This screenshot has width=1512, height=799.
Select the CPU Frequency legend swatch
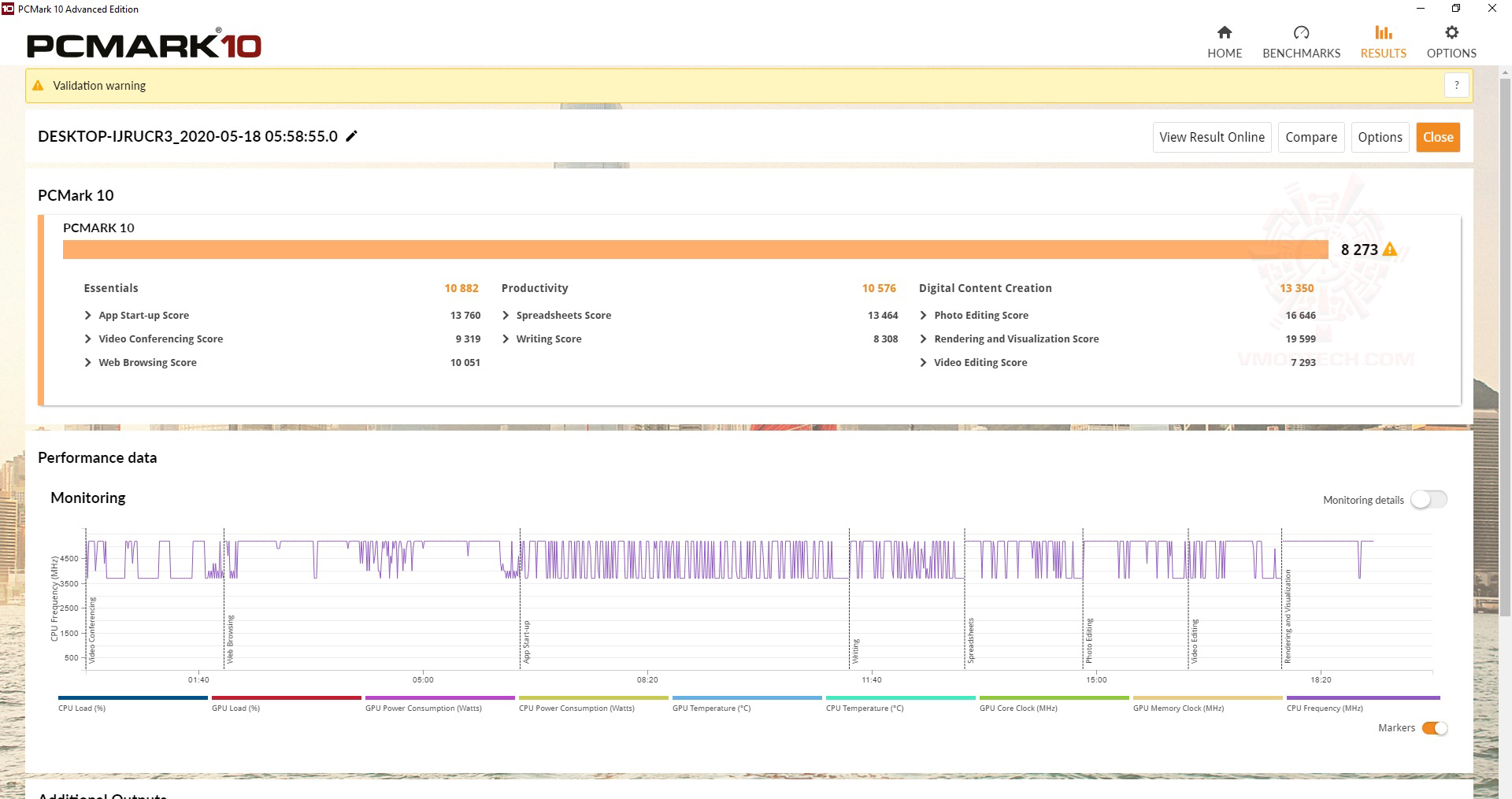pyautogui.click(x=1362, y=698)
